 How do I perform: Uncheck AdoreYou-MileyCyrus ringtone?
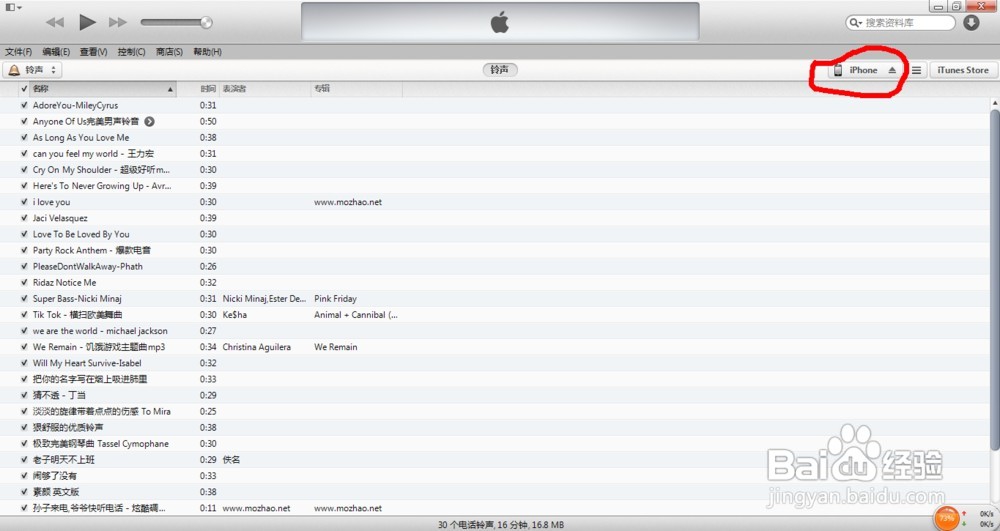(24, 105)
